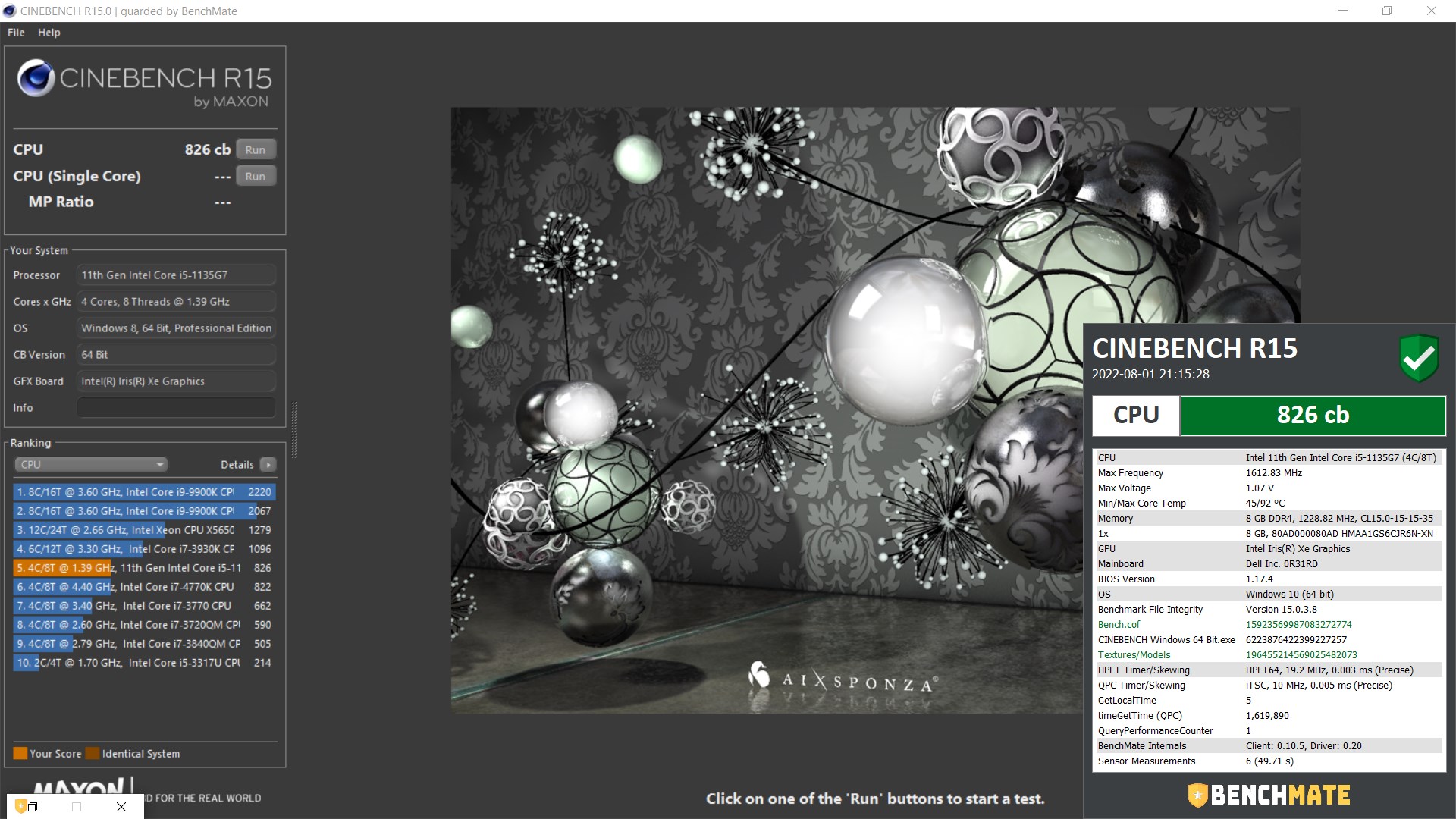Select ranking entry Core i7-3770
This screenshot has width=1456, height=819.
tap(144, 605)
